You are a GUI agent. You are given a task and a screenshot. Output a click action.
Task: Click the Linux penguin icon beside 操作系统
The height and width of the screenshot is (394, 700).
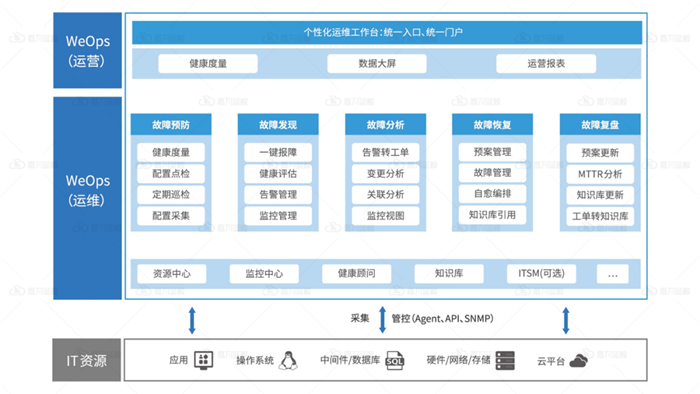click(288, 361)
